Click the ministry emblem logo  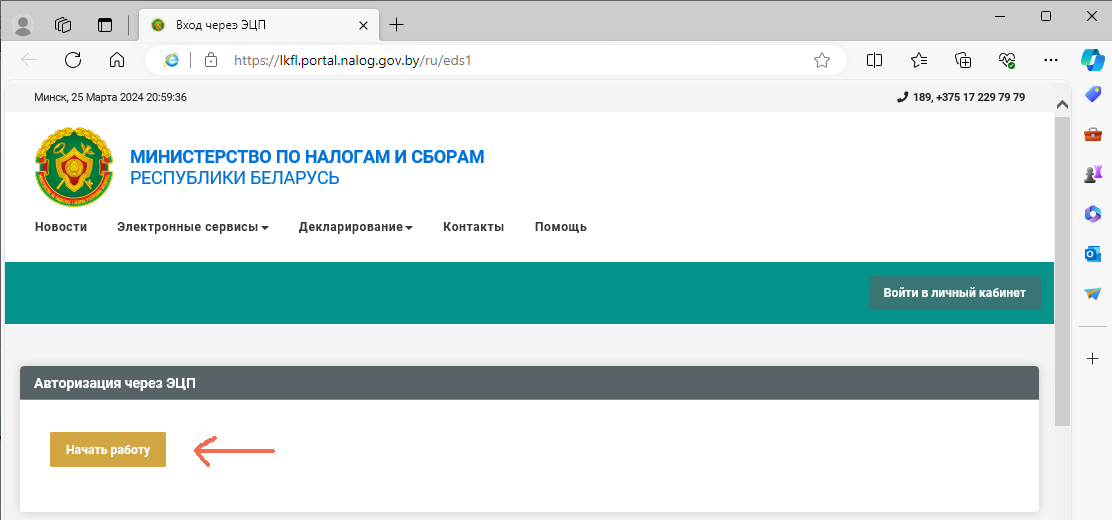[x=74, y=167]
